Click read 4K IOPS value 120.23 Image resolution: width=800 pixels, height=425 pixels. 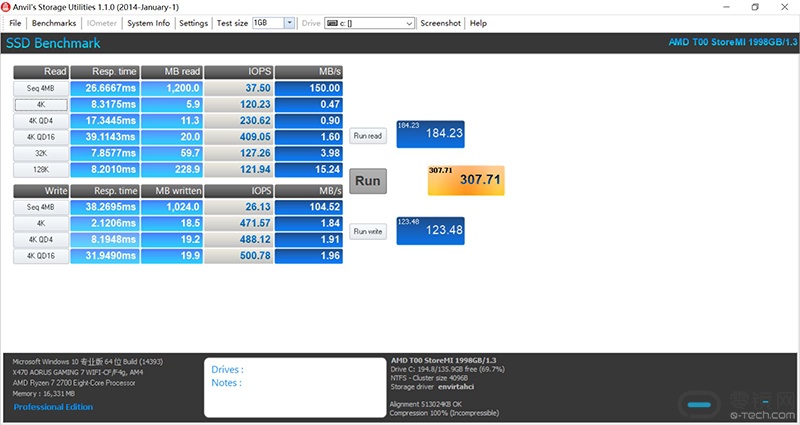(x=238, y=105)
